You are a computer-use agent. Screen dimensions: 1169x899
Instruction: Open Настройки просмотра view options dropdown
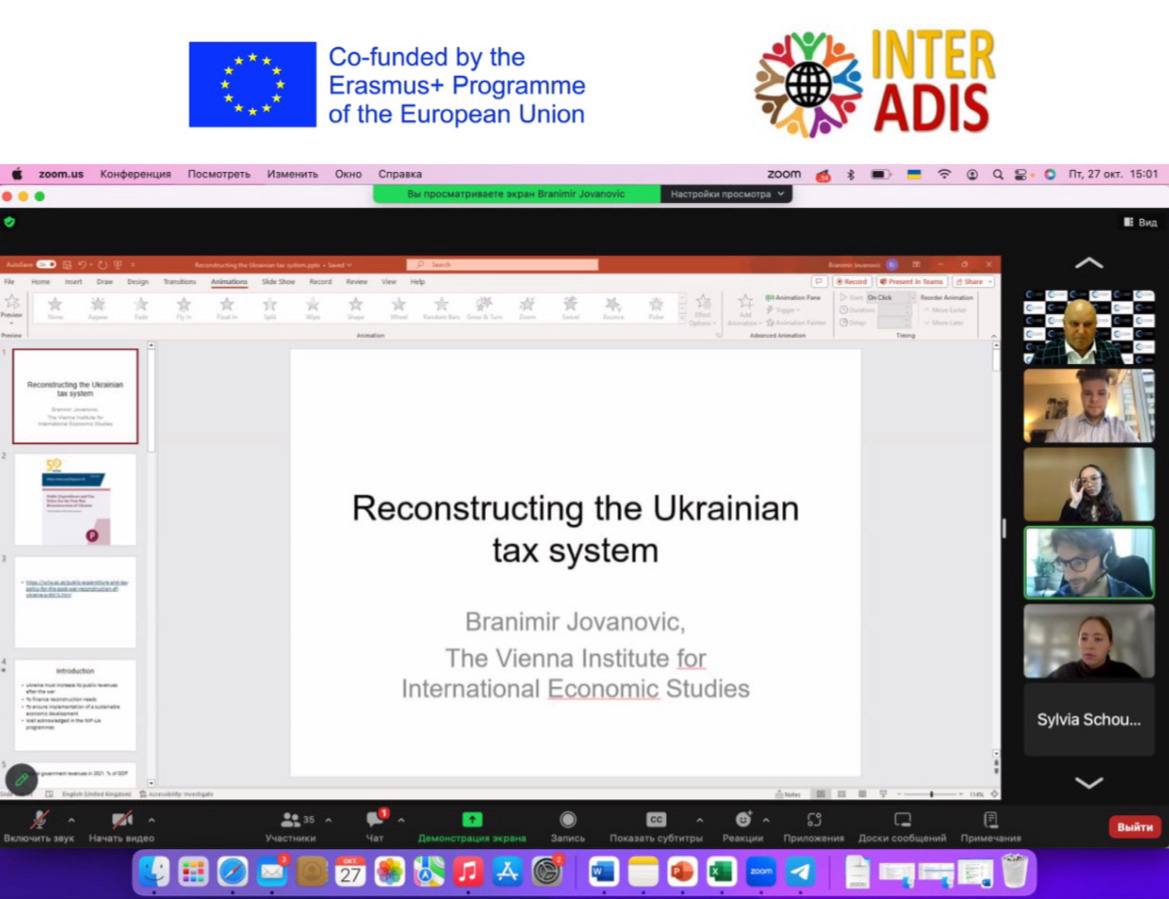point(727,194)
